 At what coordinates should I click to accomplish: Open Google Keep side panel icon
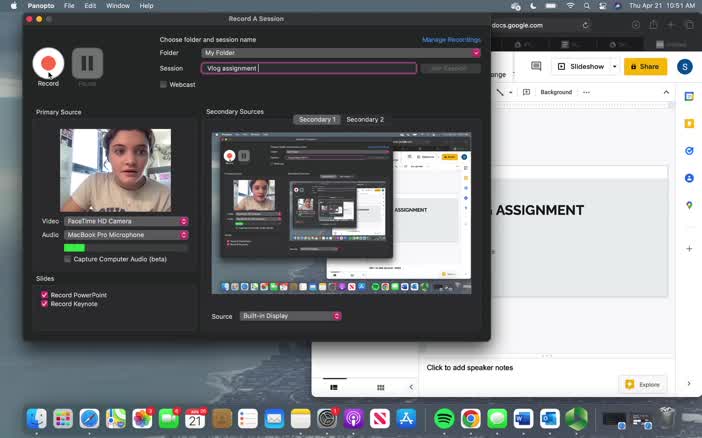[689, 123]
